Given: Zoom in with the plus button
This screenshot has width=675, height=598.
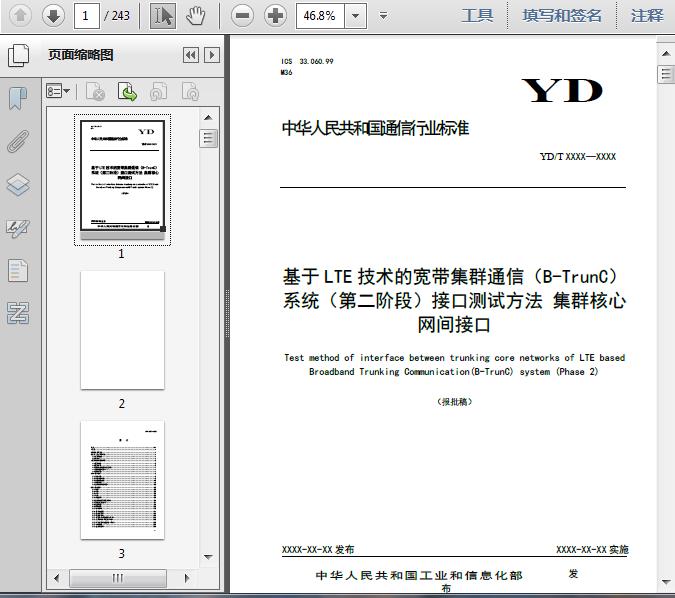Looking at the screenshot, I should click(x=275, y=16).
